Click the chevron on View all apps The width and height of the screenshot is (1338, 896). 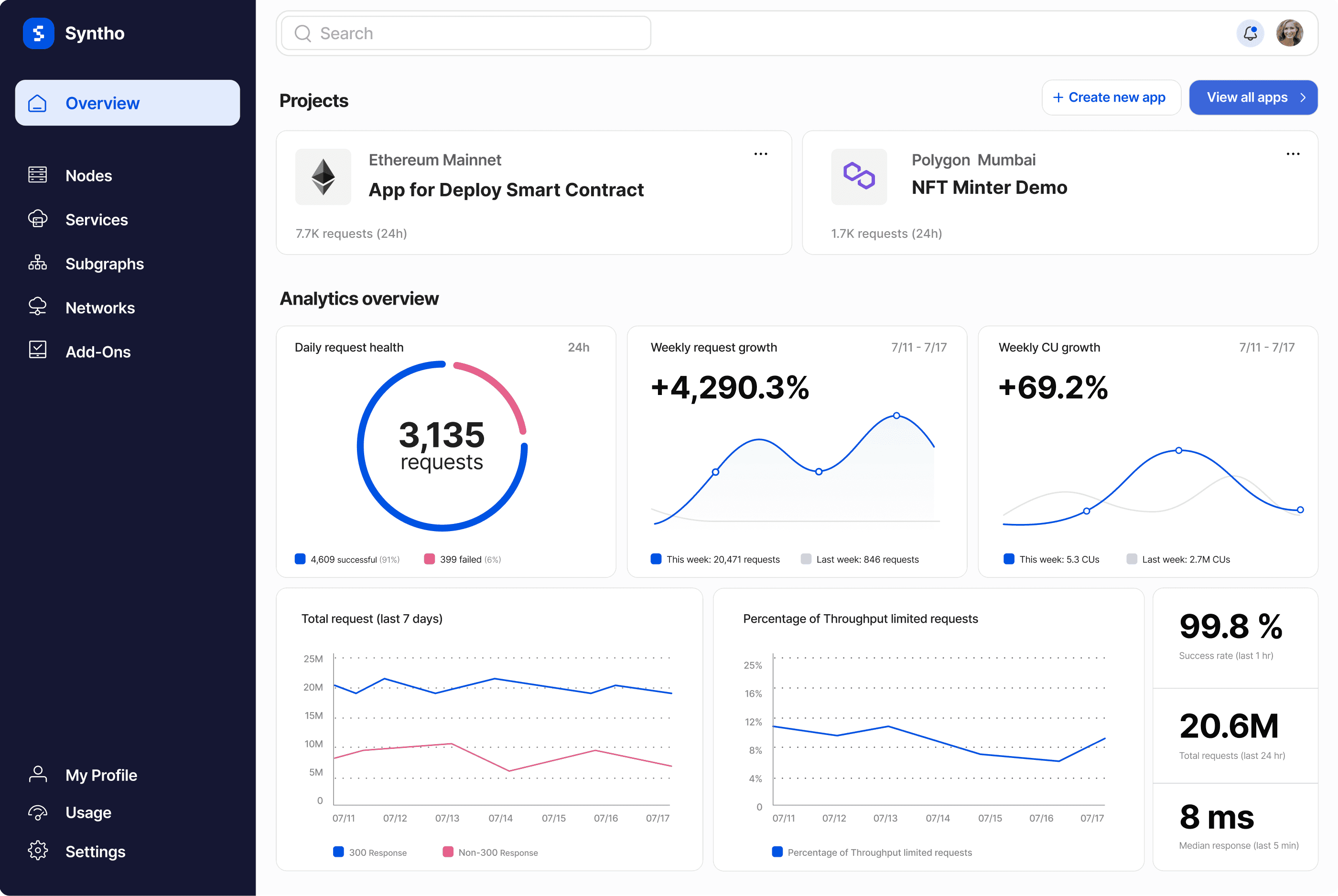click(1303, 97)
